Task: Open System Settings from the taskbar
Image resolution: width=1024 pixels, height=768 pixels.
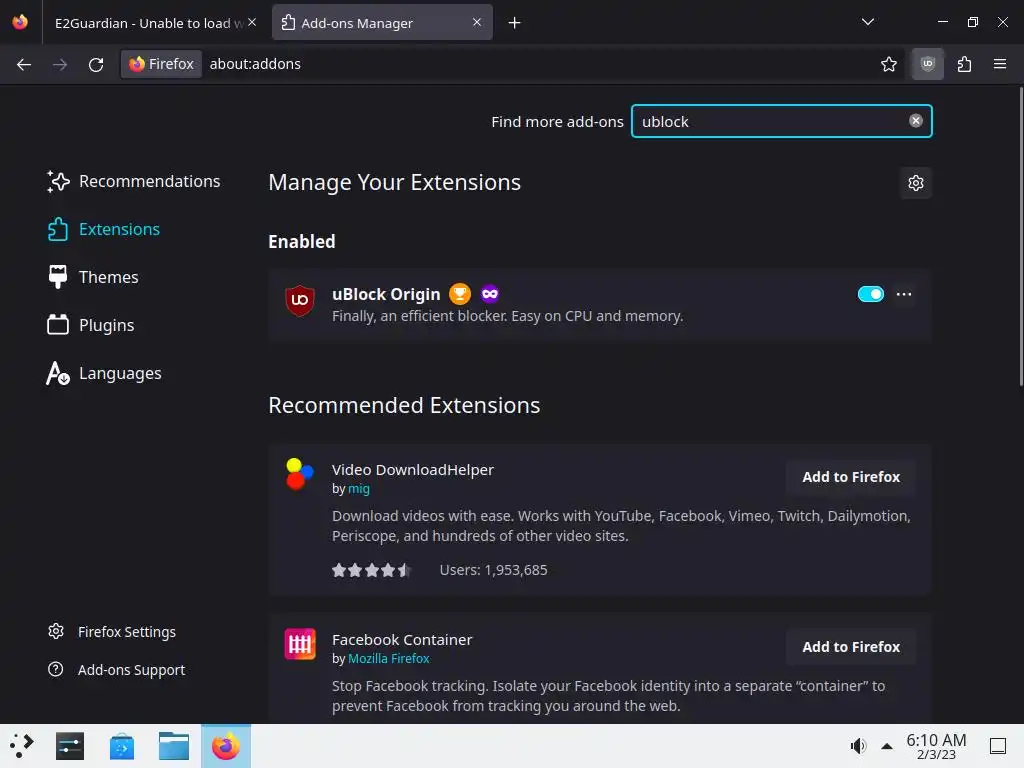Action: pyautogui.click(x=70, y=746)
